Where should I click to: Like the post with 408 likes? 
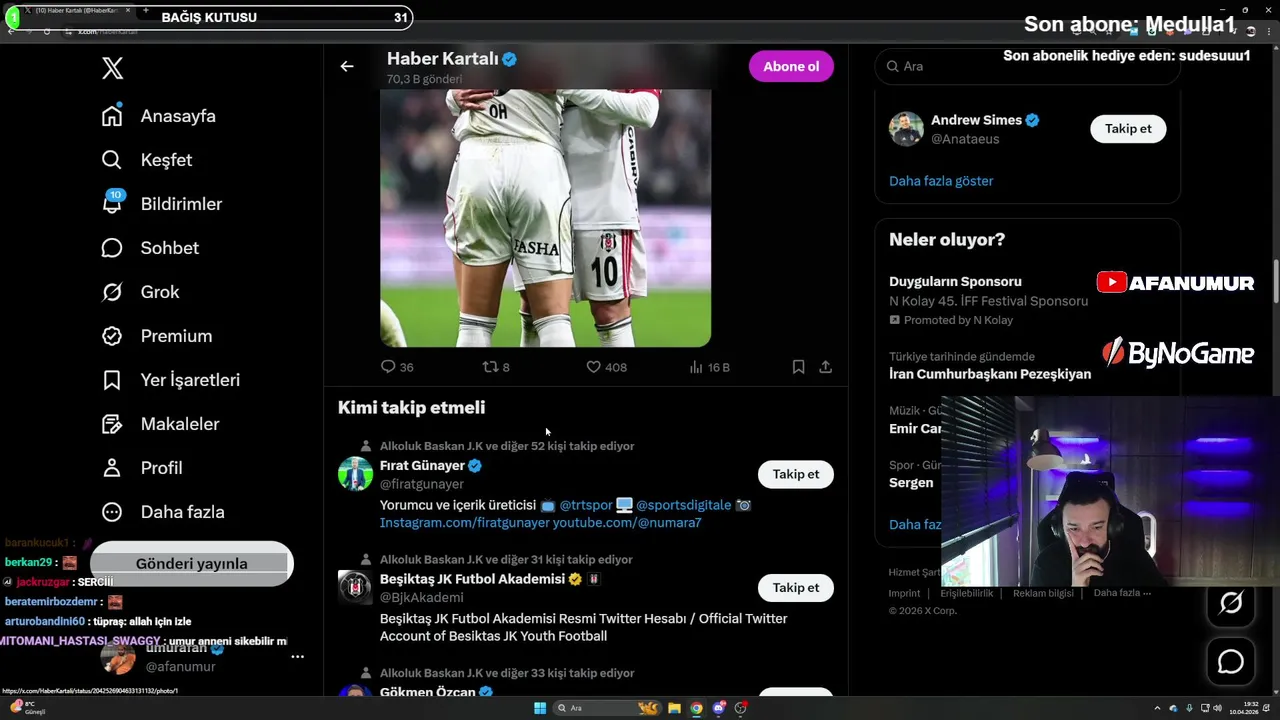click(x=593, y=367)
